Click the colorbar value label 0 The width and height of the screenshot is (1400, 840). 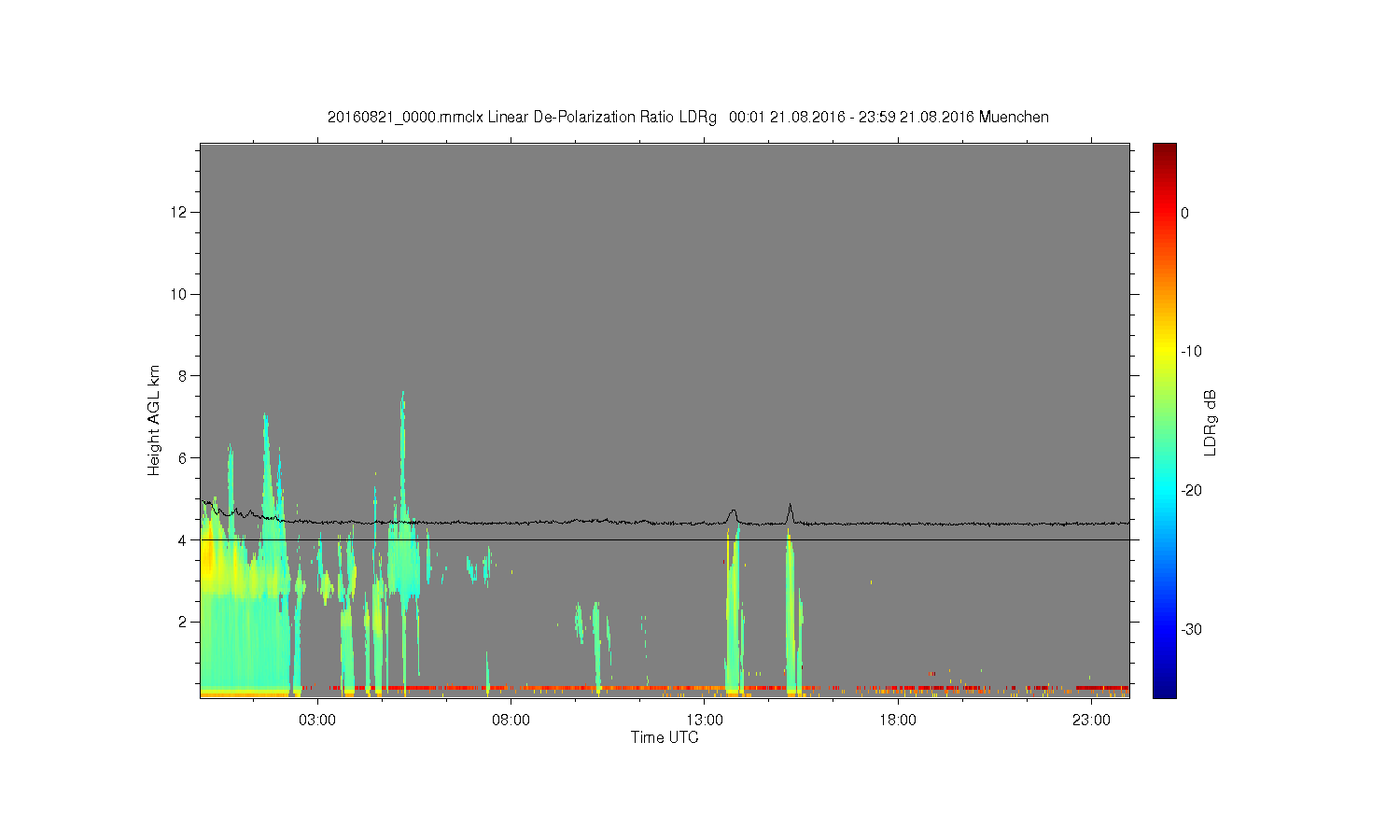(1185, 213)
